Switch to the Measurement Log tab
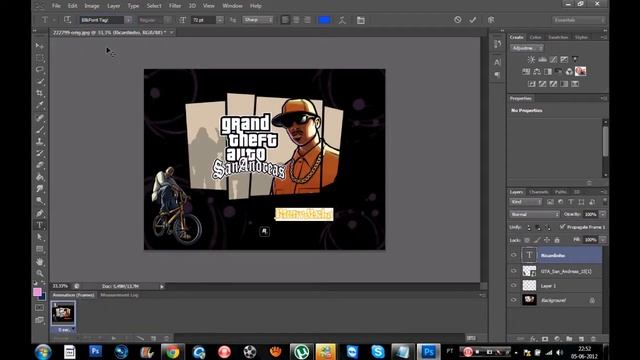This screenshot has height=360, width=640. pos(120,295)
